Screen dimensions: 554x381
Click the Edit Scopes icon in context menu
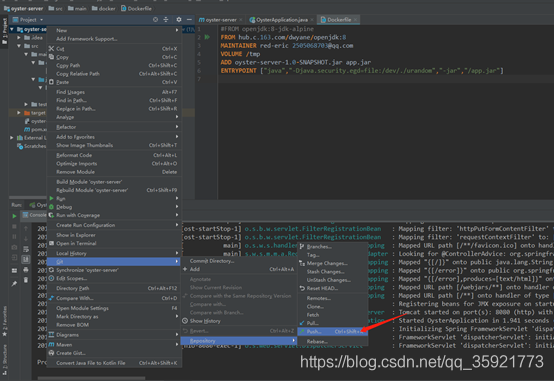52,279
